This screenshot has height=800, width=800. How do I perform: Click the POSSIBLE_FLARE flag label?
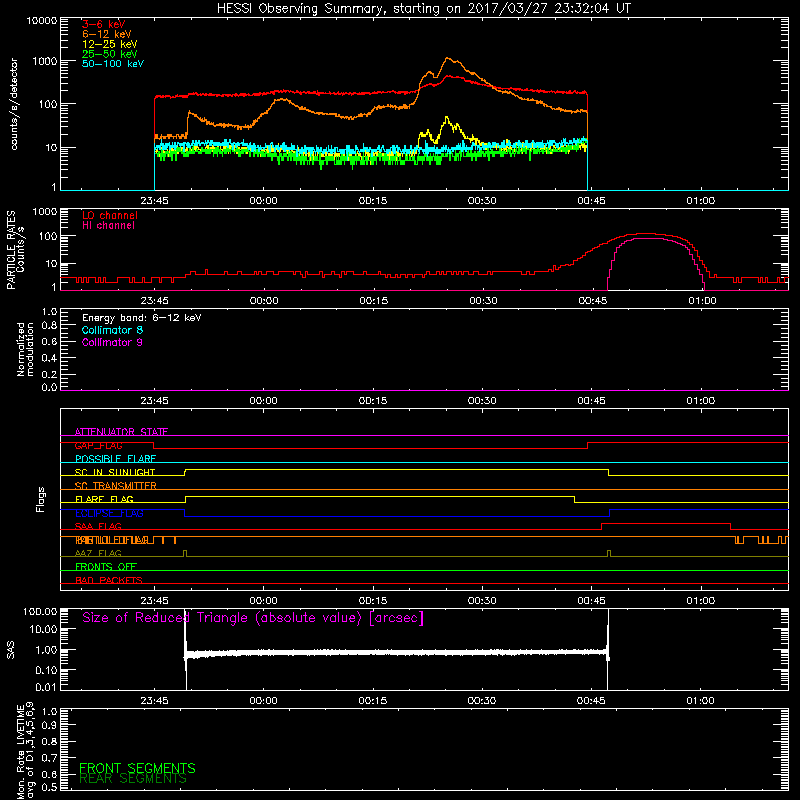(x=115, y=459)
